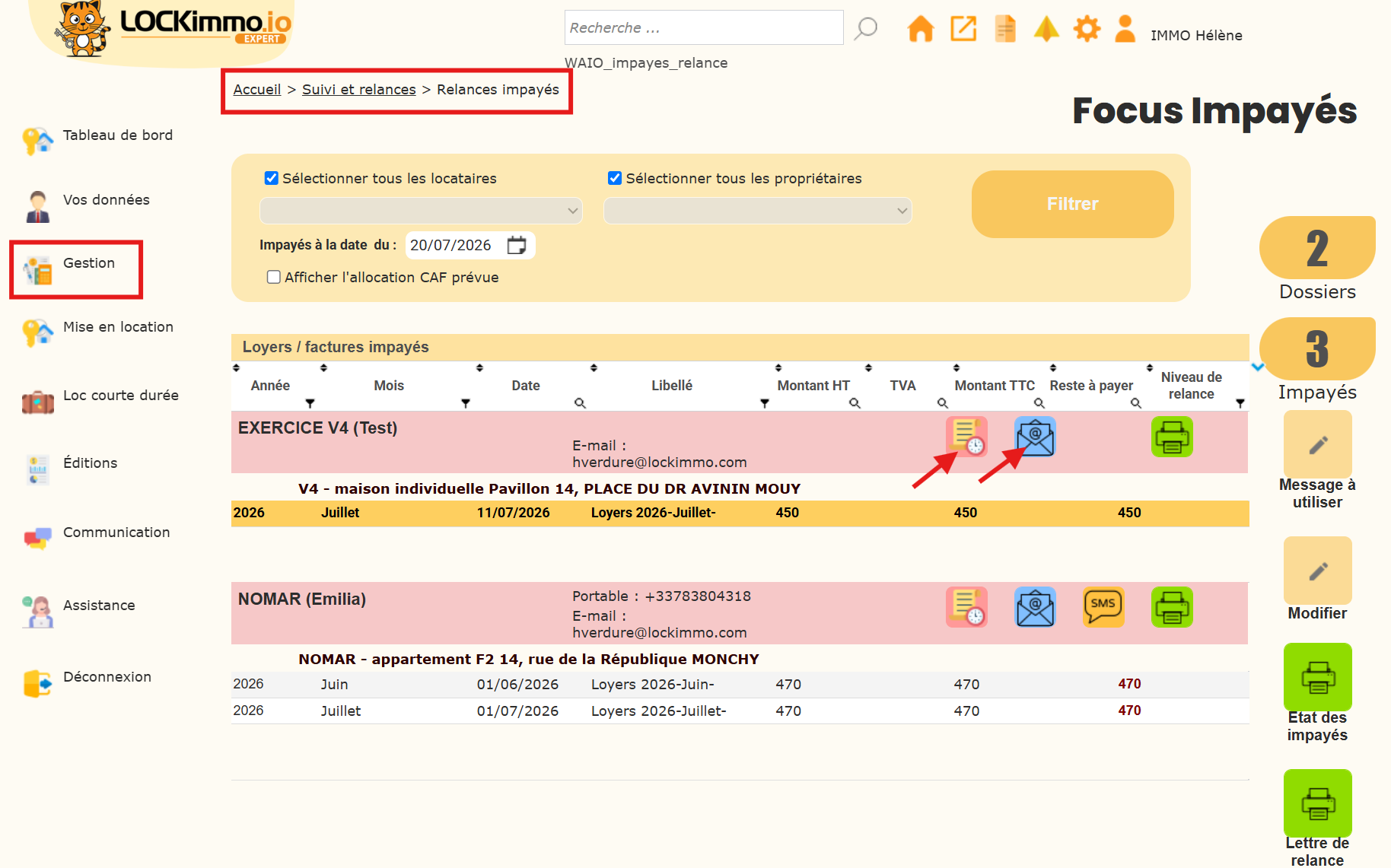Viewport: 1391px width, 868px height.
Task: Open calendar picker for date
Action: point(517,245)
